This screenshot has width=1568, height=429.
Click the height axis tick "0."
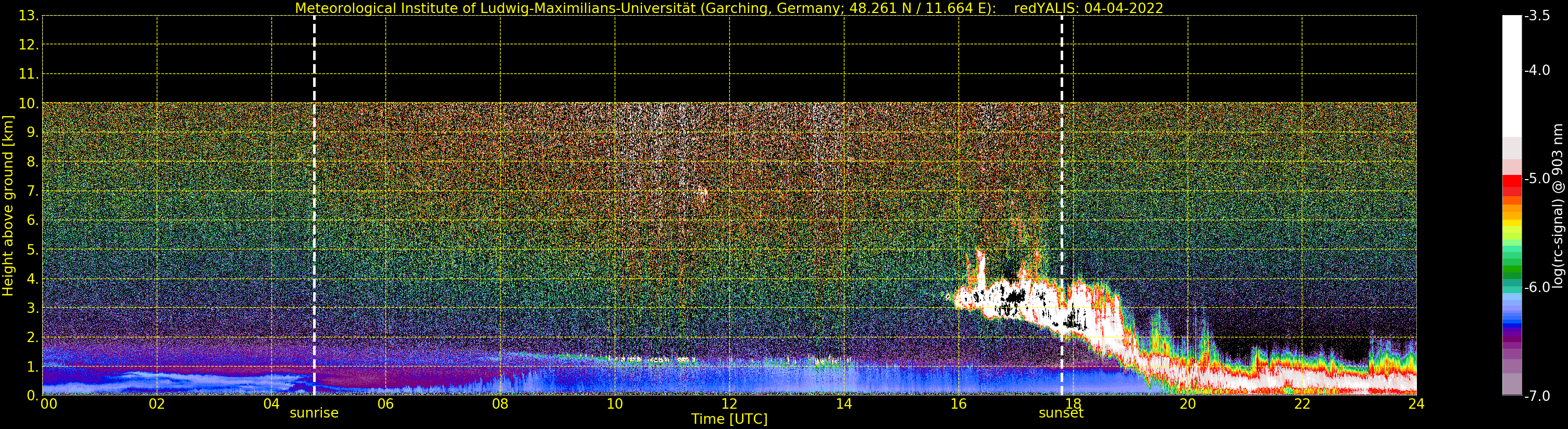click(32, 396)
